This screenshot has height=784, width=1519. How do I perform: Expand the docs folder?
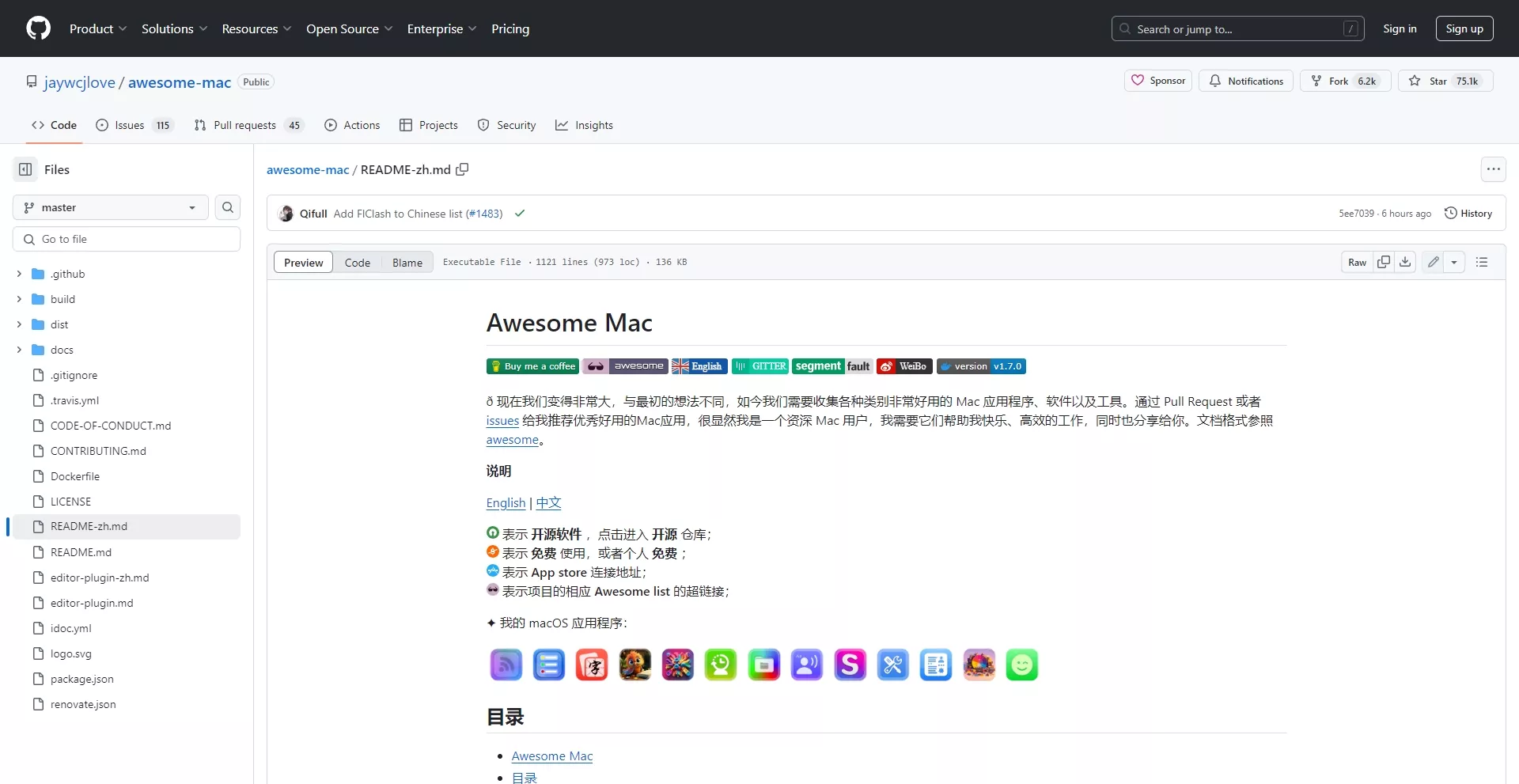tap(19, 350)
